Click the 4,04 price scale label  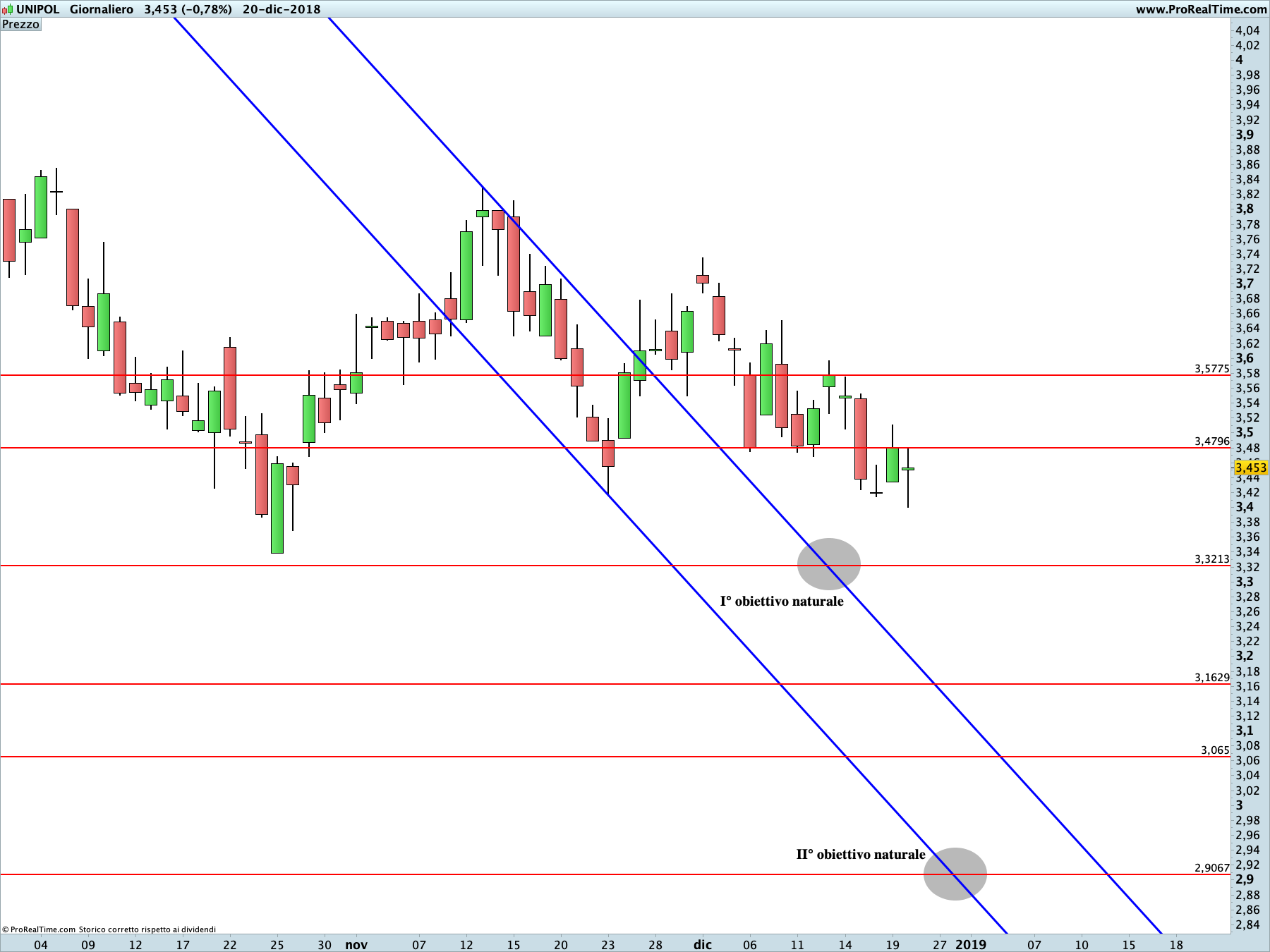click(1247, 30)
